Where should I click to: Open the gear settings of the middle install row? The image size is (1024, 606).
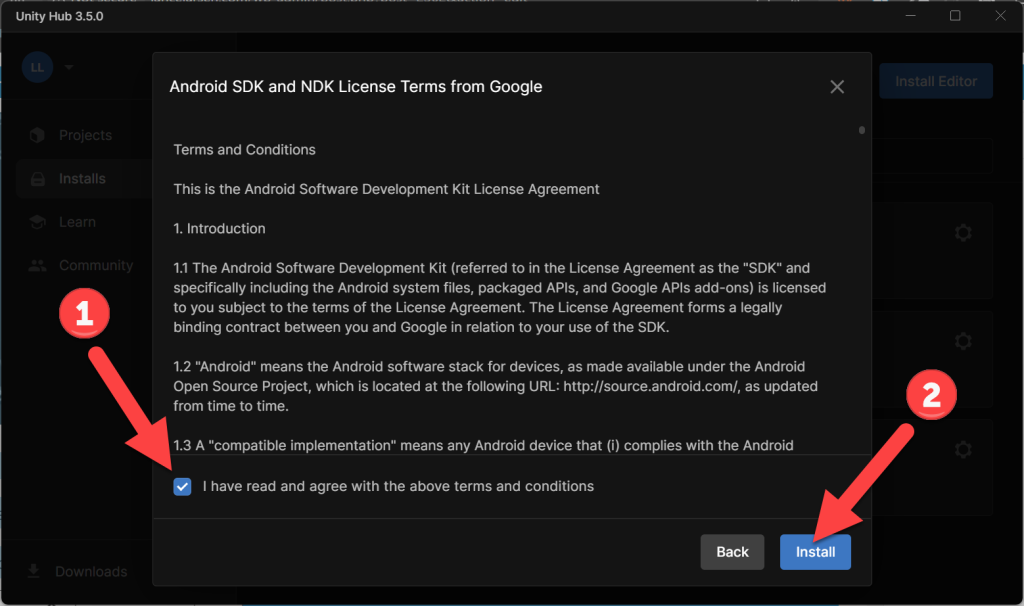point(963,341)
